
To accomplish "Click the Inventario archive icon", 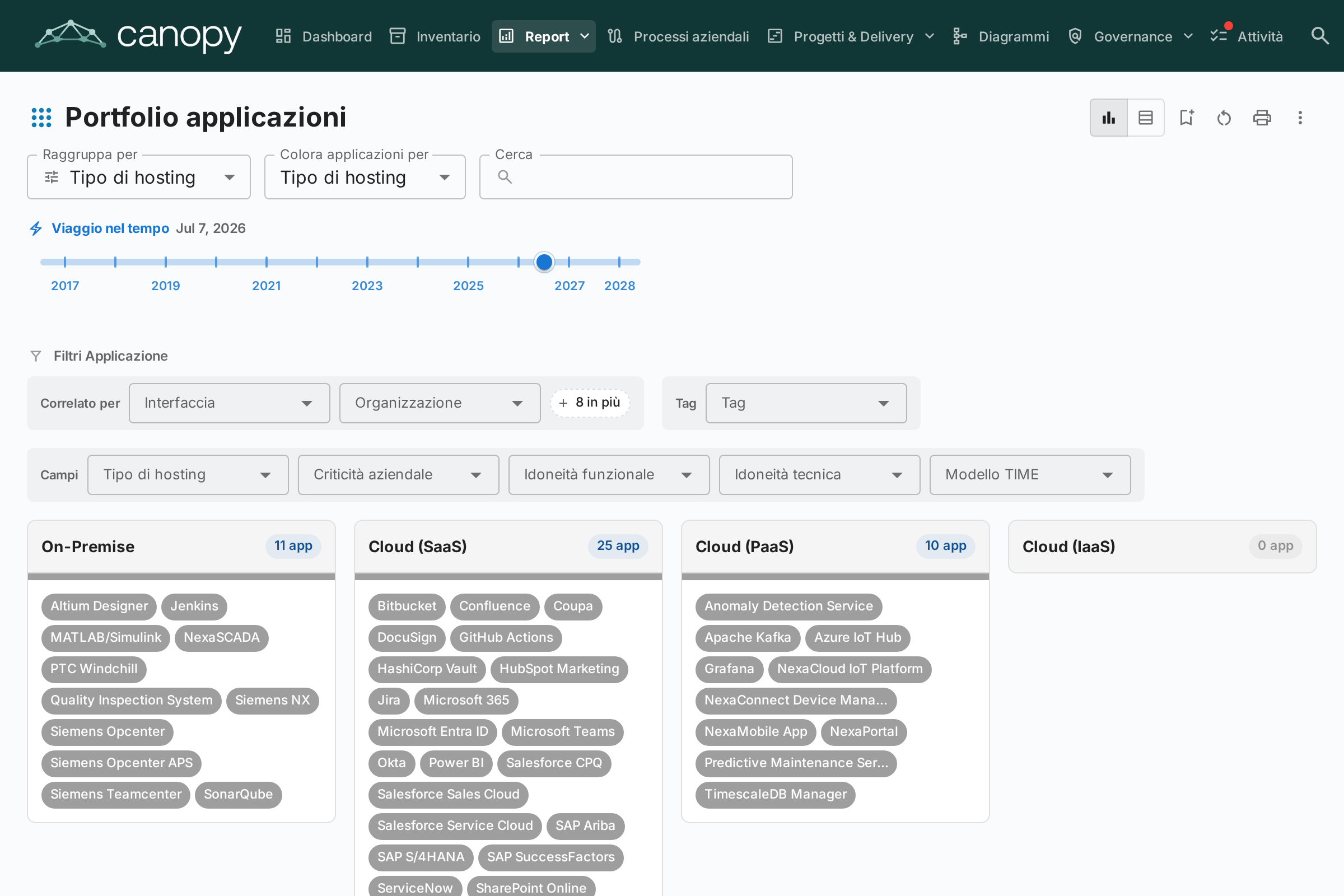I will (398, 36).
